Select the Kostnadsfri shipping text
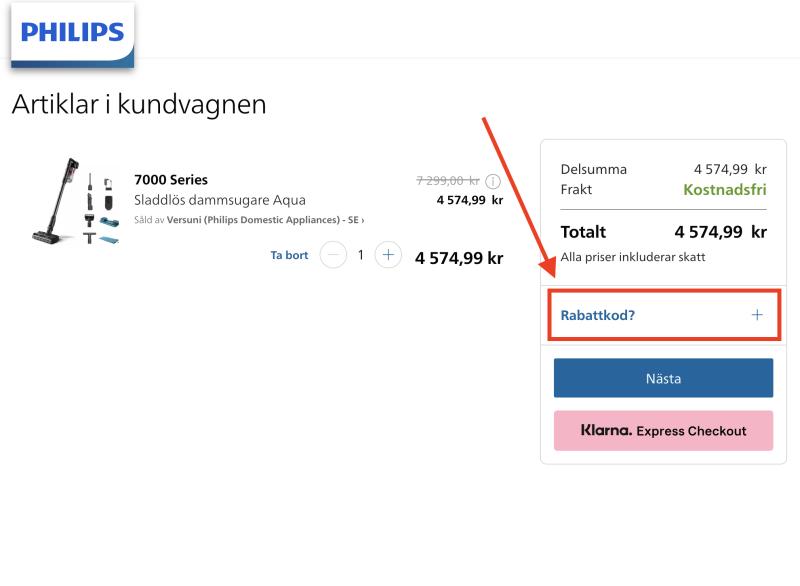This screenshot has width=800, height=586. [724, 190]
